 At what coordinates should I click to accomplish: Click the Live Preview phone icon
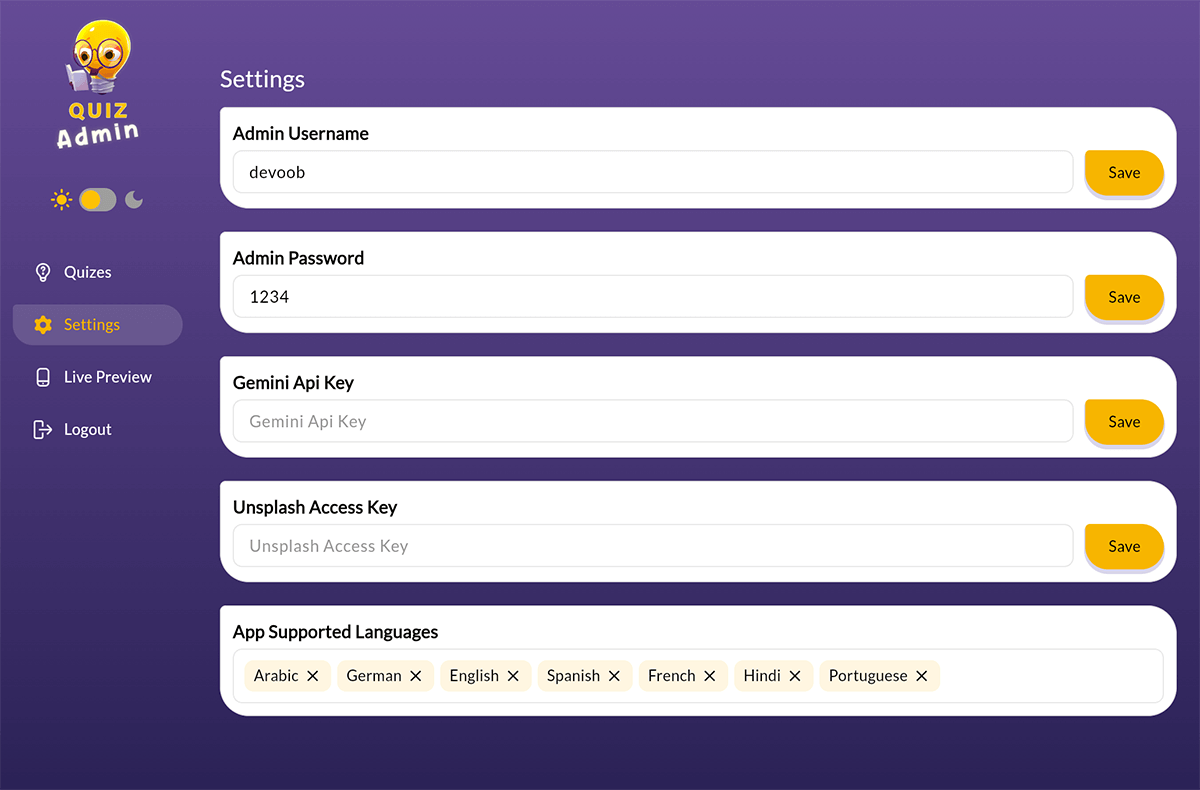pyautogui.click(x=43, y=377)
